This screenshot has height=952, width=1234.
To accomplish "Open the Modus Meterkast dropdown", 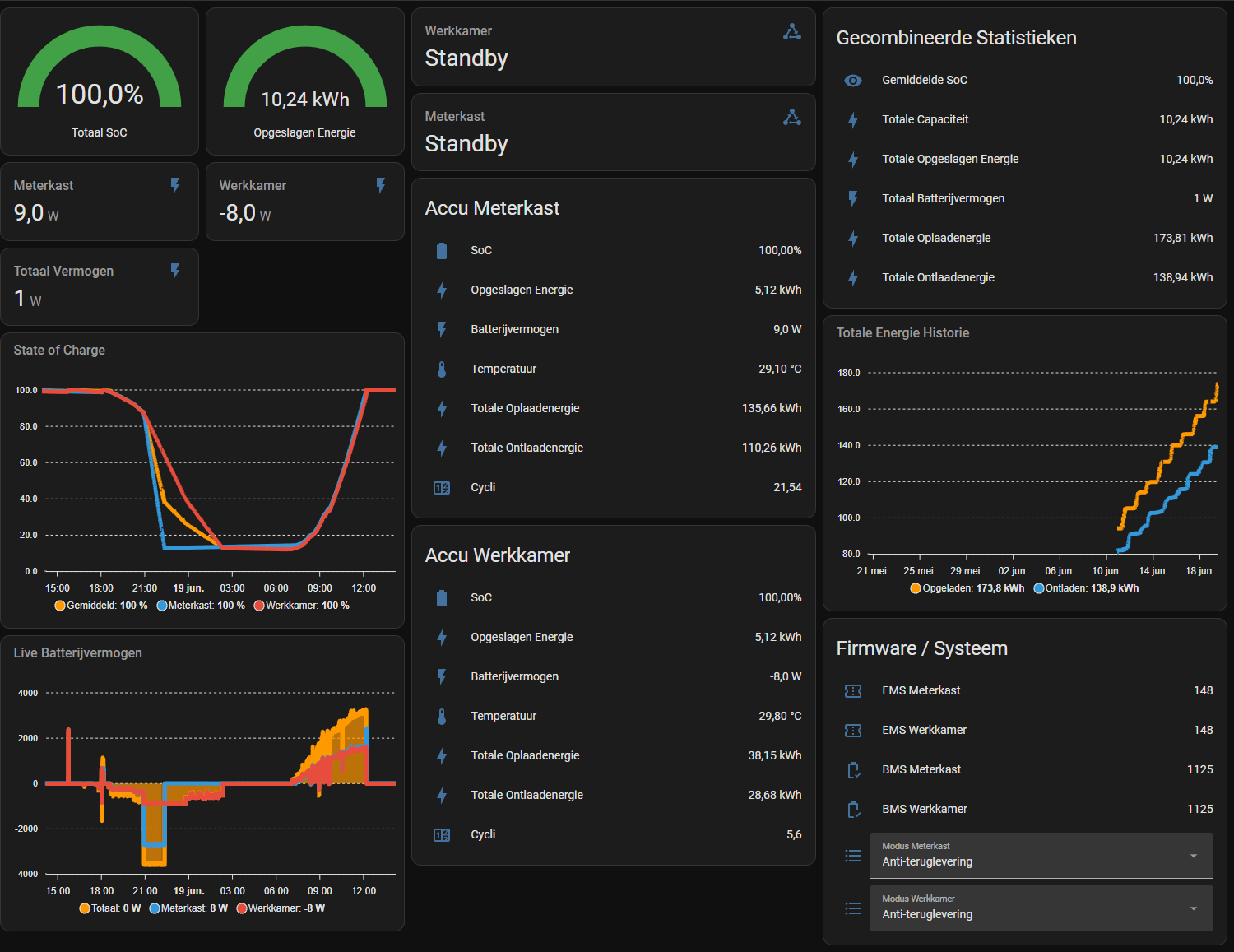I will pyautogui.click(x=1041, y=856).
